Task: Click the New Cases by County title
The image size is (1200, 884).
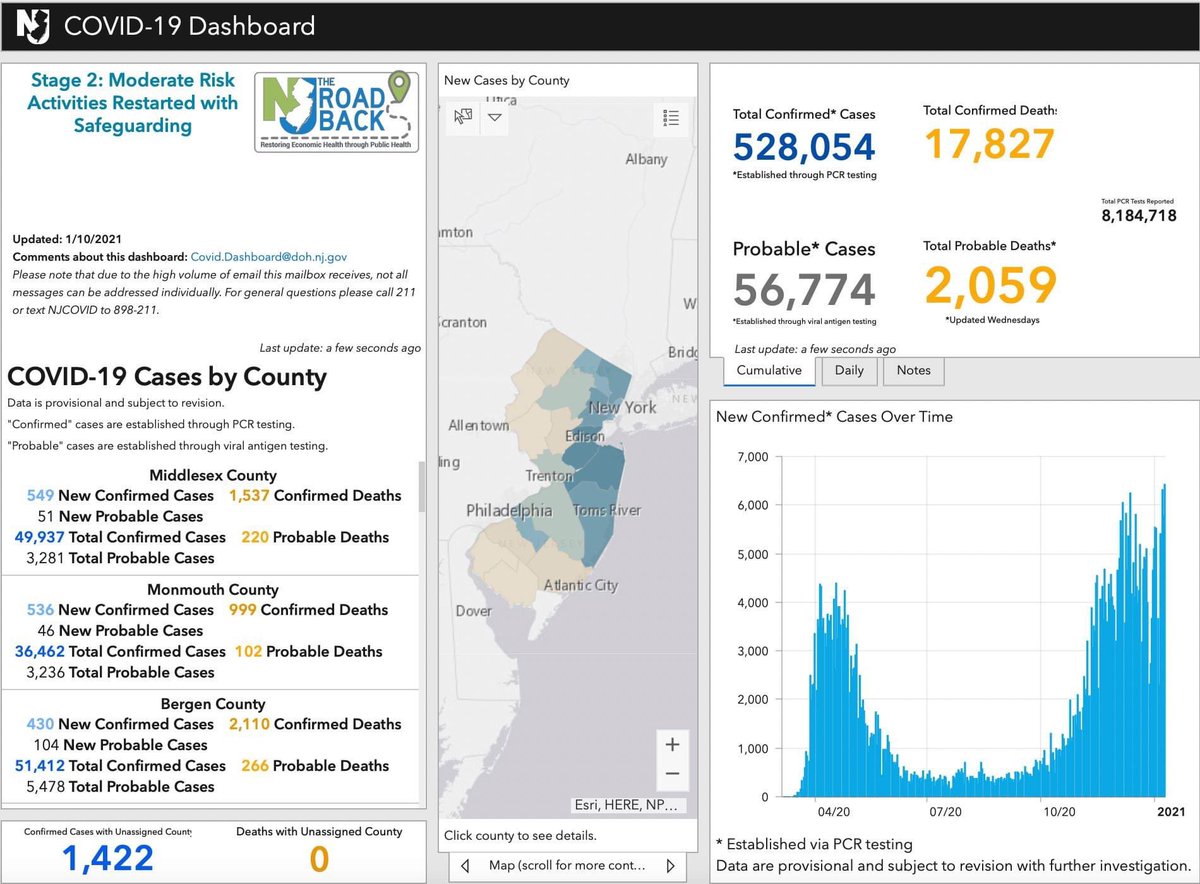Action: (507, 80)
